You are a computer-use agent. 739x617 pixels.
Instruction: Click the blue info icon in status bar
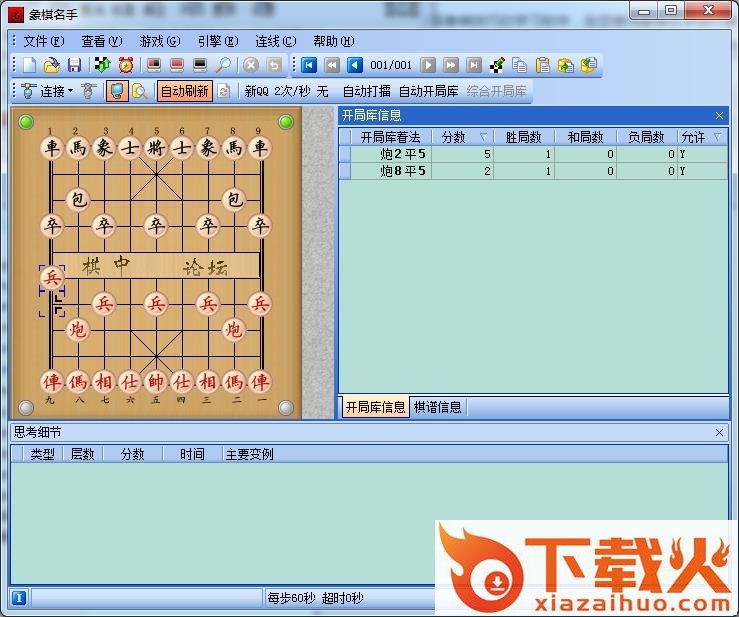[18, 598]
